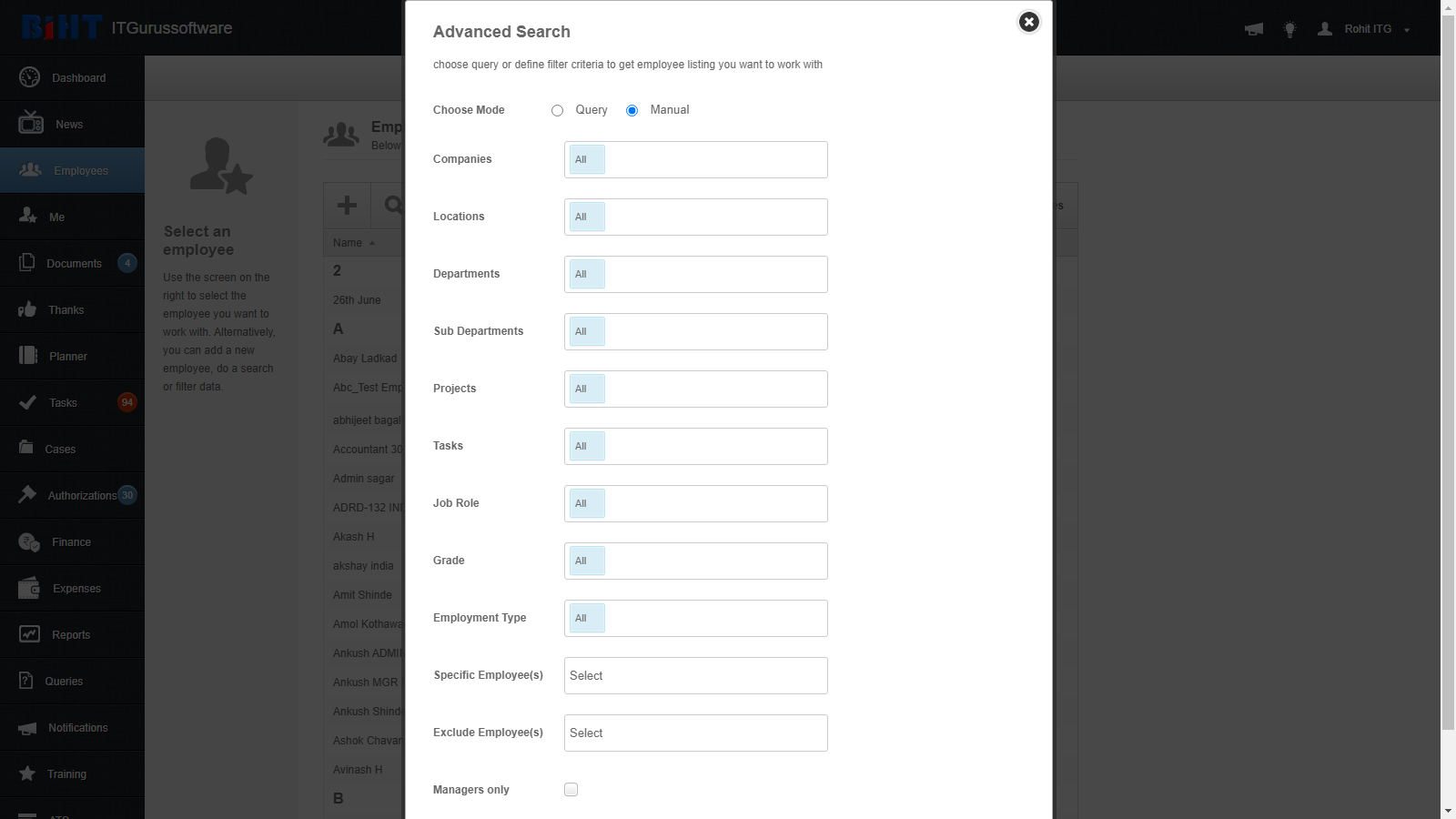Select the Query mode radio button
Image resolution: width=1456 pixels, height=819 pixels.
tap(557, 110)
